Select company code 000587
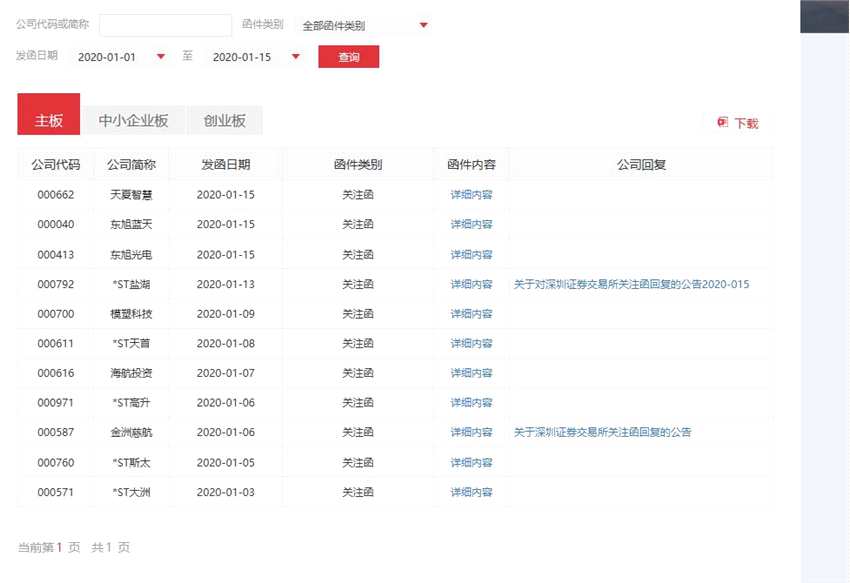Viewport: 850px width, 583px height. [55, 432]
